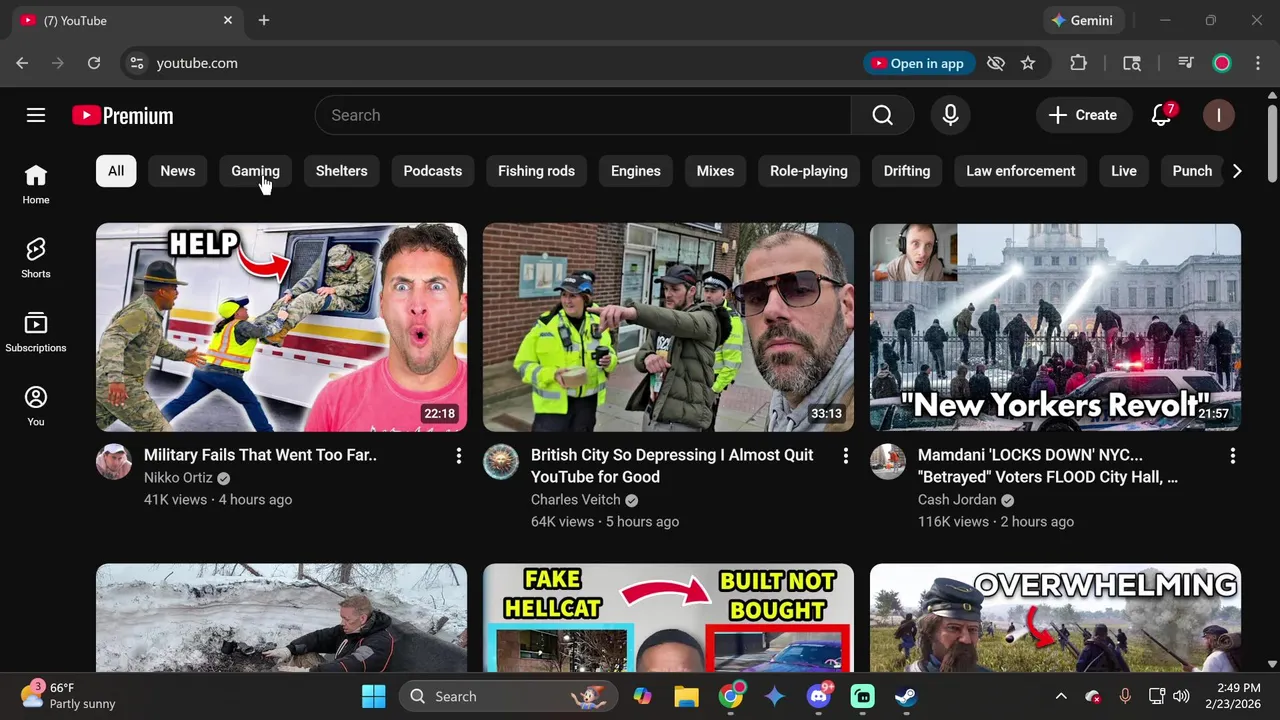Open Windows Start menu
Viewport: 1280px width, 720px height.
tap(374, 696)
